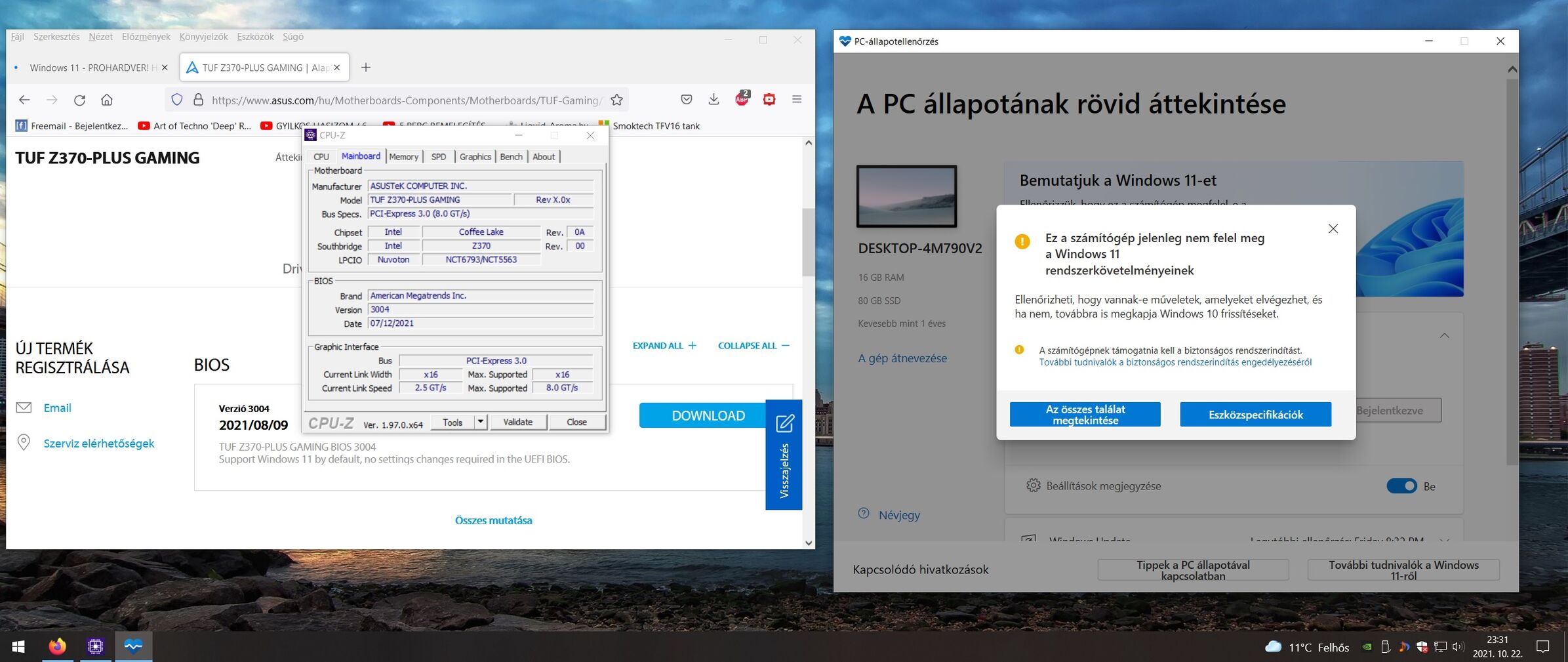Screen dimensions: 1568x662
Task: Click the NVIDIA tray icon
Action: [x=1367, y=647]
